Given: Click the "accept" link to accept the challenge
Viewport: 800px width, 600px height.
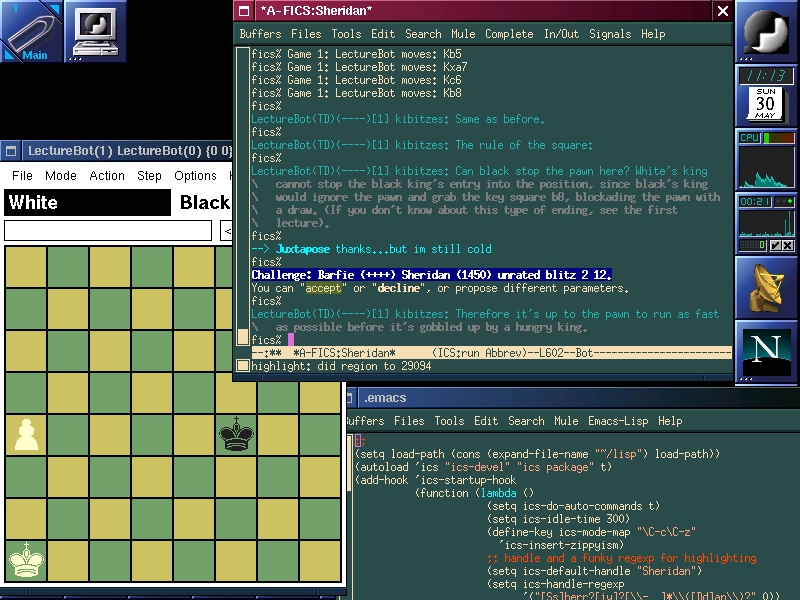Looking at the screenshot, I should pyautogui.click(x=323, y=288).
